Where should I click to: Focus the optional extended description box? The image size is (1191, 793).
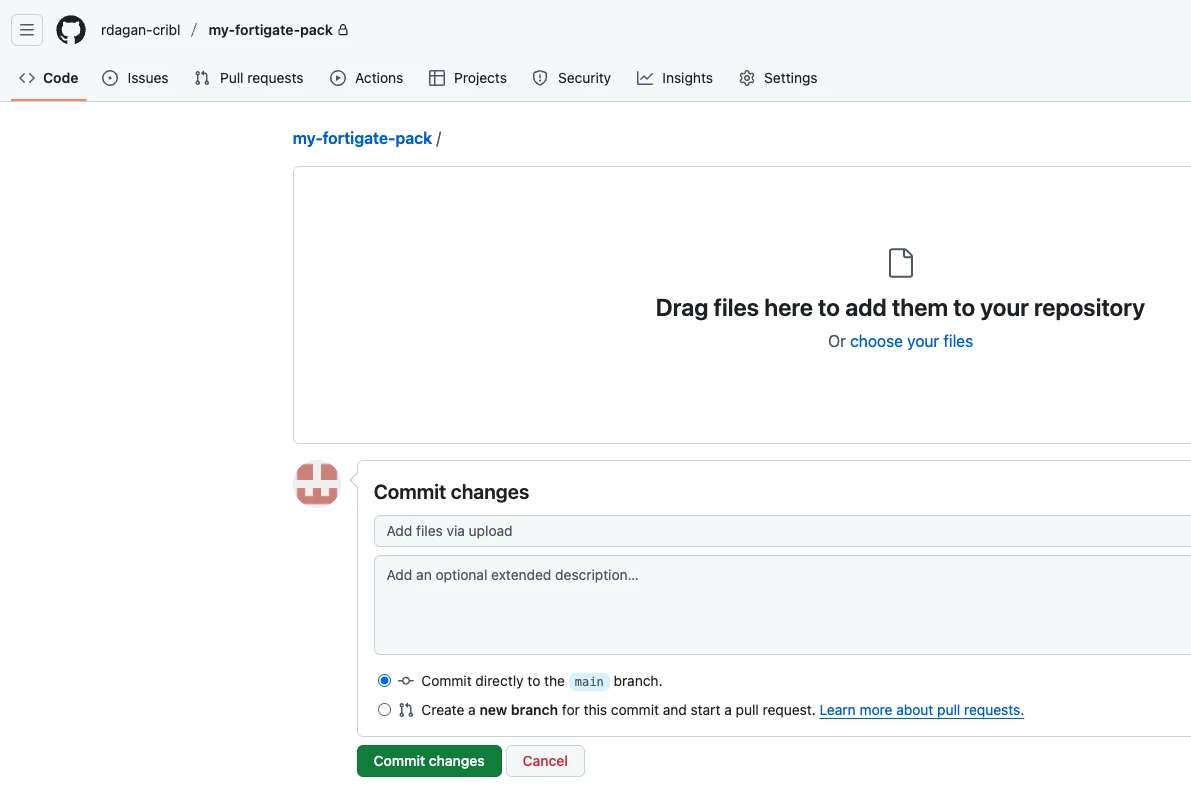(782, 605)
